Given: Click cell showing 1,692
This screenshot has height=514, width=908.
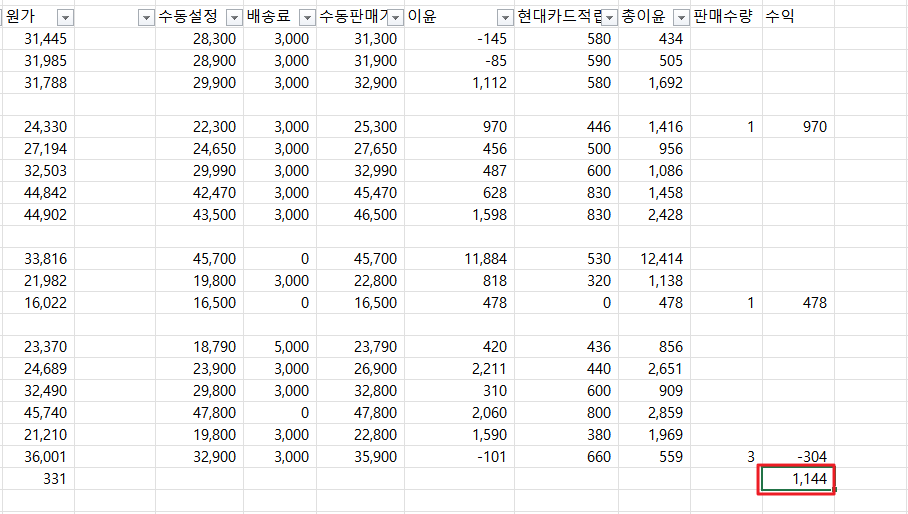Looking at the screenshot, I should pos(654,83).
